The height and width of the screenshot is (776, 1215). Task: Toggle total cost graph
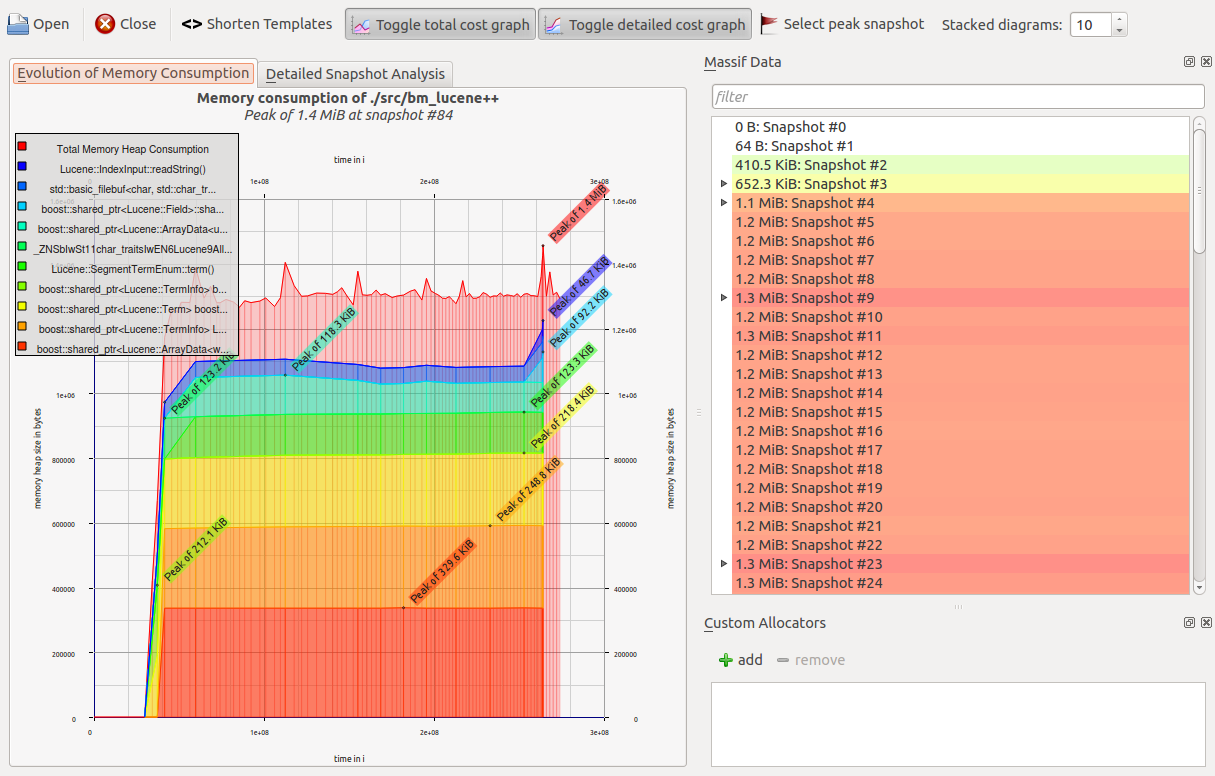(440, 24)
